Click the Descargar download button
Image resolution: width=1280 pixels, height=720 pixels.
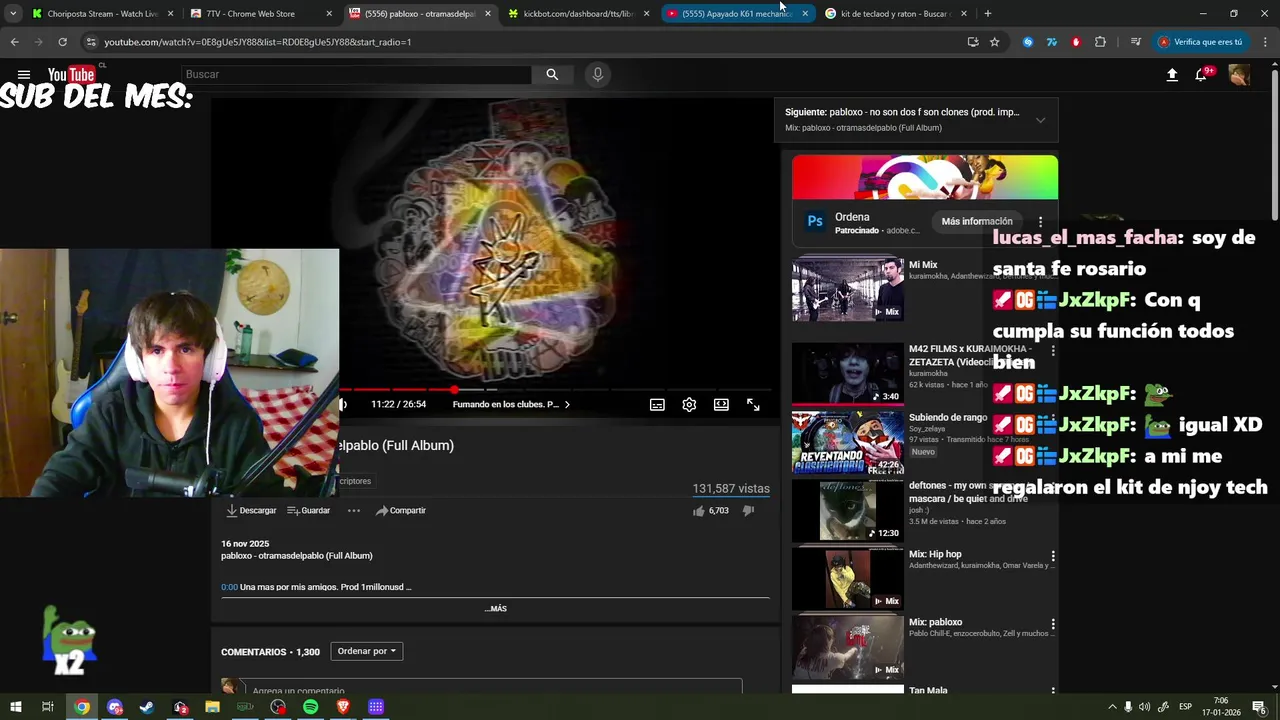point(251,510)
